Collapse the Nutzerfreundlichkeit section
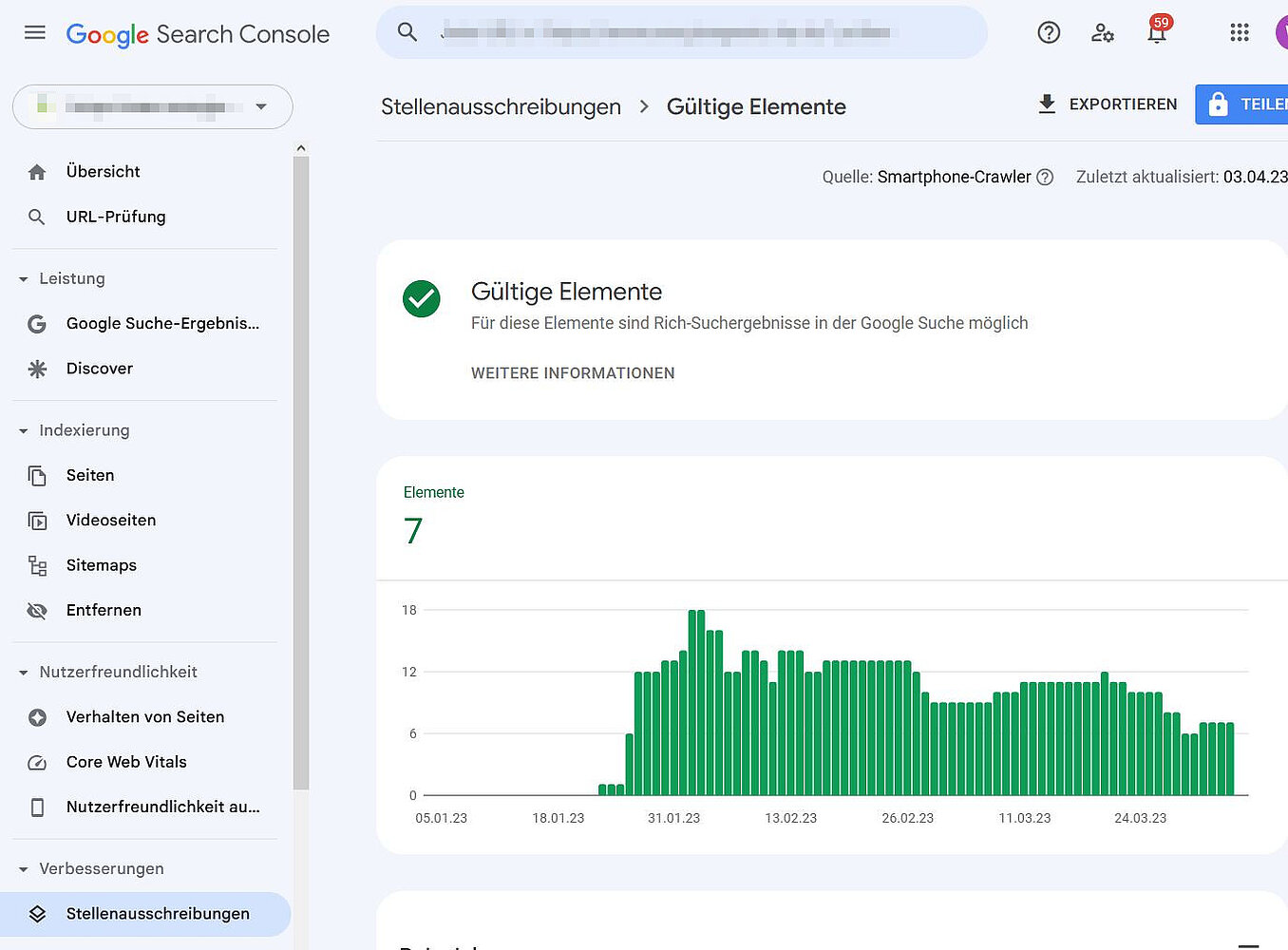 click(24, 673)
